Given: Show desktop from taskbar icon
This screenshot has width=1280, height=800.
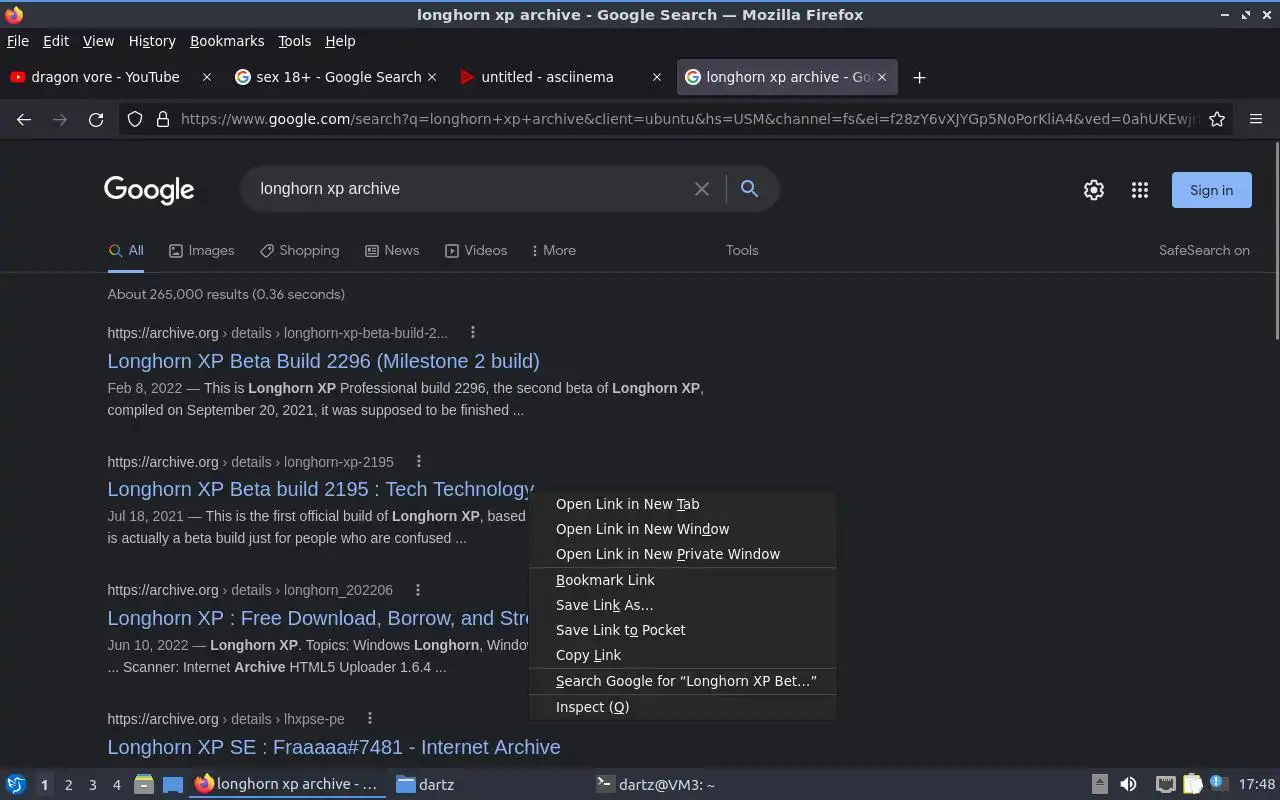Looking at the screenshot, I should 173,785.
